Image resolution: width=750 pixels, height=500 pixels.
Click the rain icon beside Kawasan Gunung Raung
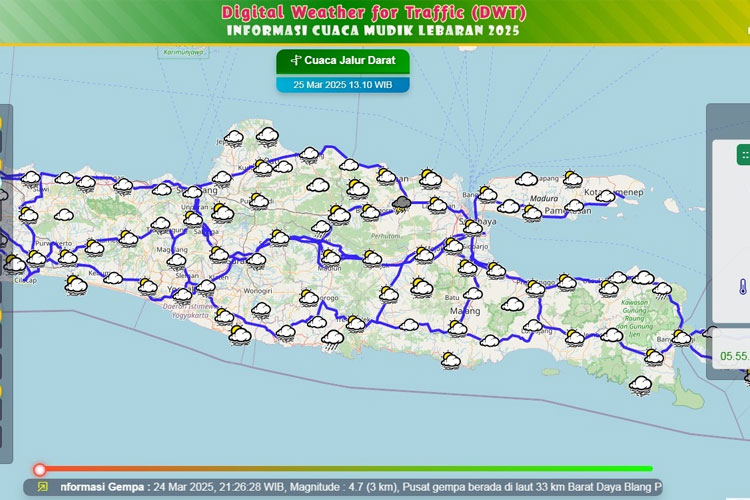click(x=662, y=291)
